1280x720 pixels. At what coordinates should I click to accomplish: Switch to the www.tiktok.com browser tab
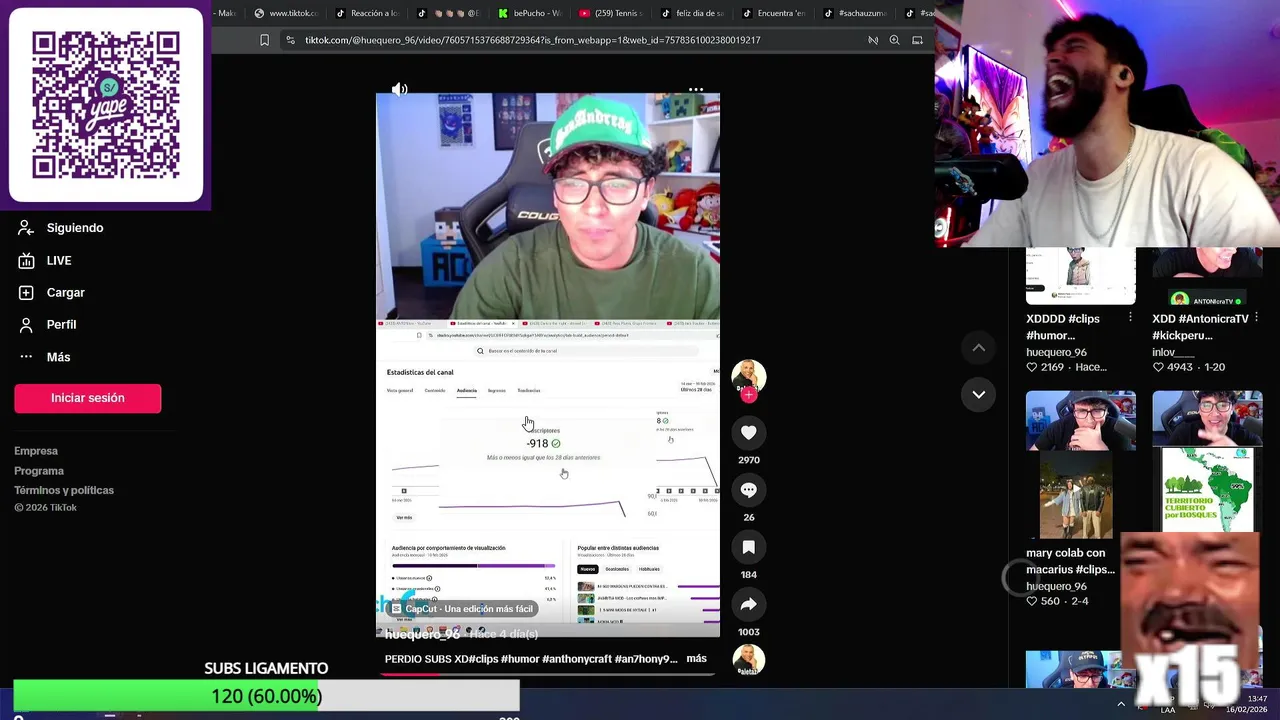pyautogui.click(x=286, y=13)
